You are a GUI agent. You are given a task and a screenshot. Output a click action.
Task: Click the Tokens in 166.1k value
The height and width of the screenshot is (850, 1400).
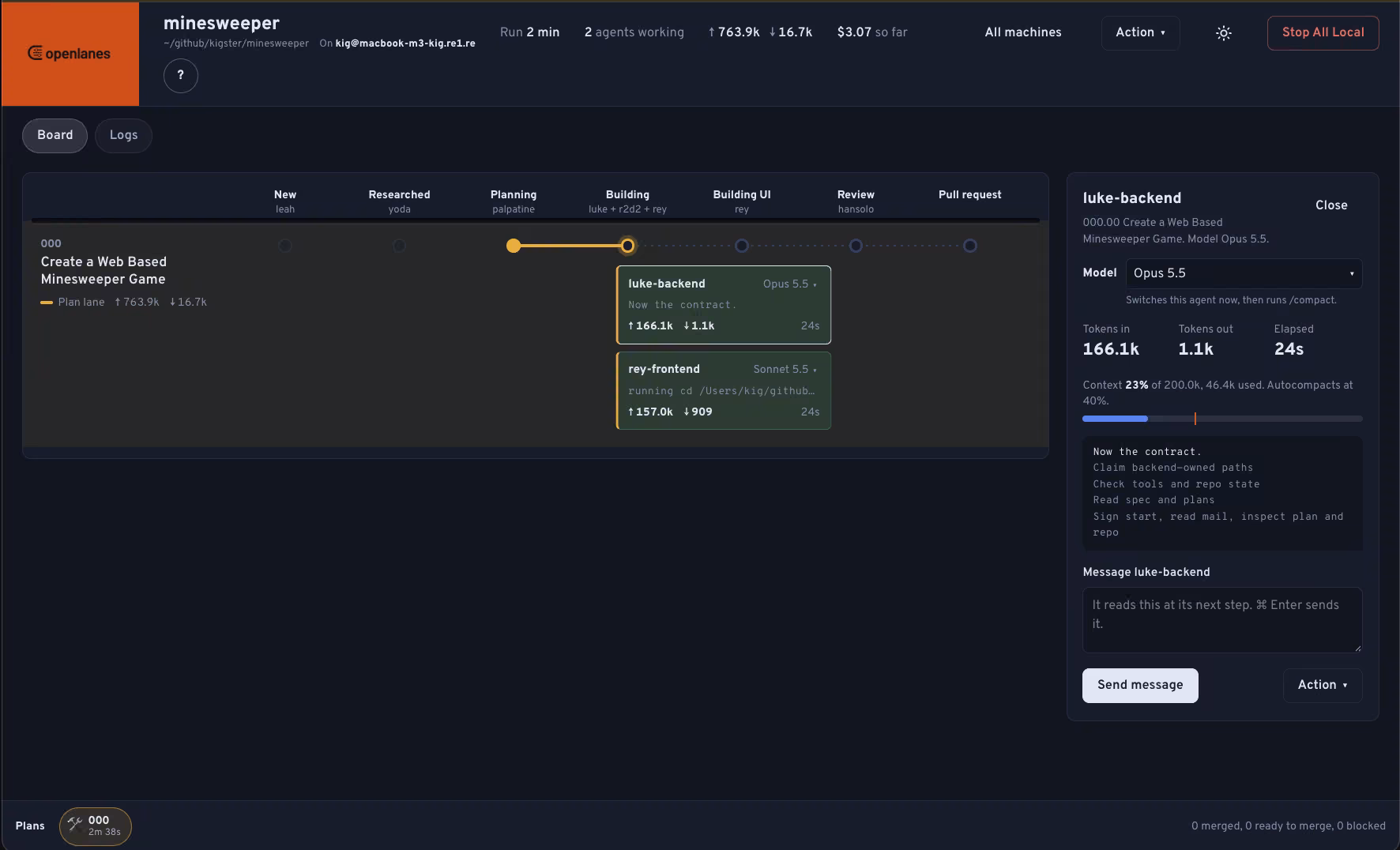[1111, 349]
